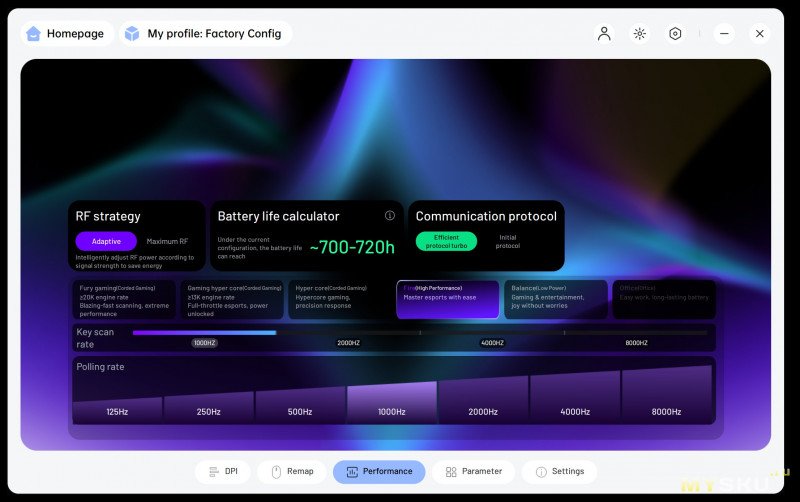Set key scan rate to 4000HZ
Screen dimensions: 800x502
[x=492, y=343]
